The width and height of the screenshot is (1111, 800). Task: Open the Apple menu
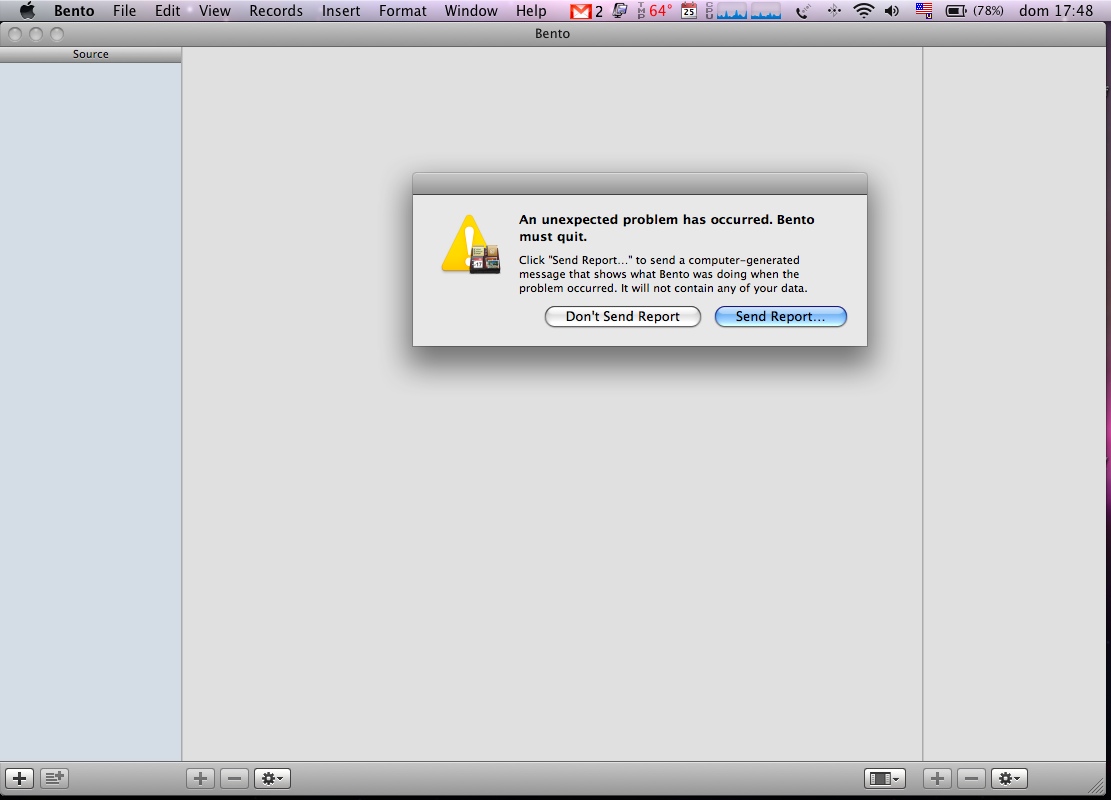(x=27, y=11)
